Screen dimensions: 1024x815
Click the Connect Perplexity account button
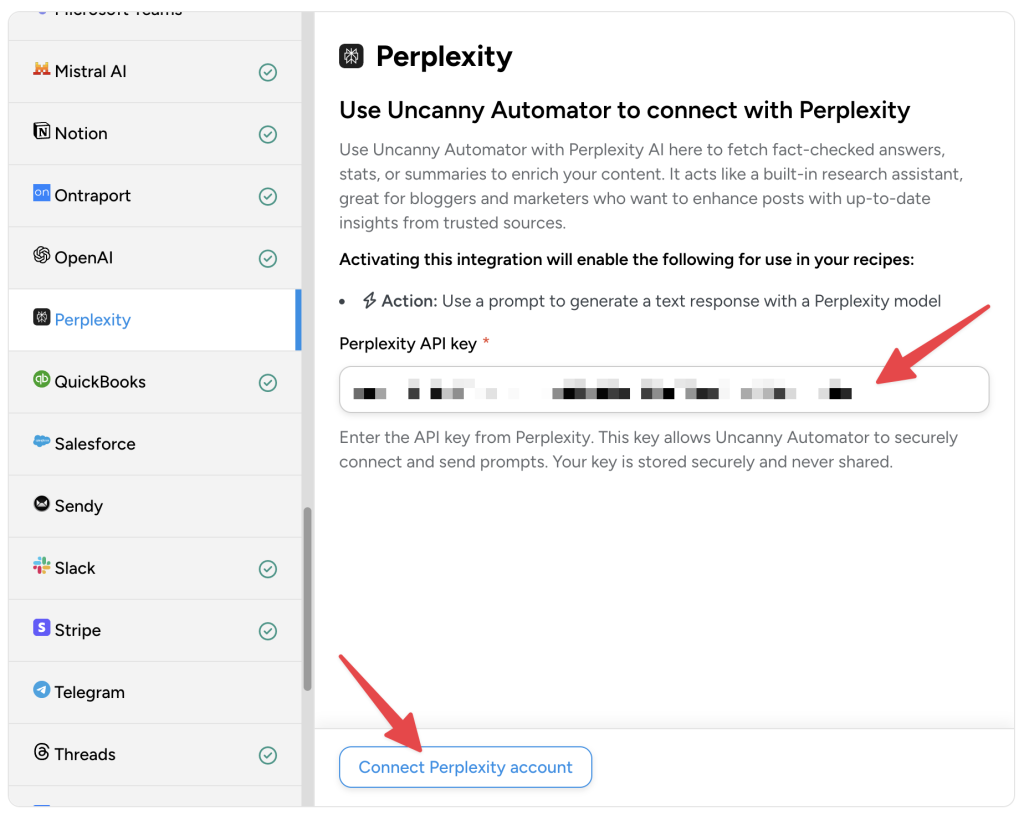tap(465, 766)
